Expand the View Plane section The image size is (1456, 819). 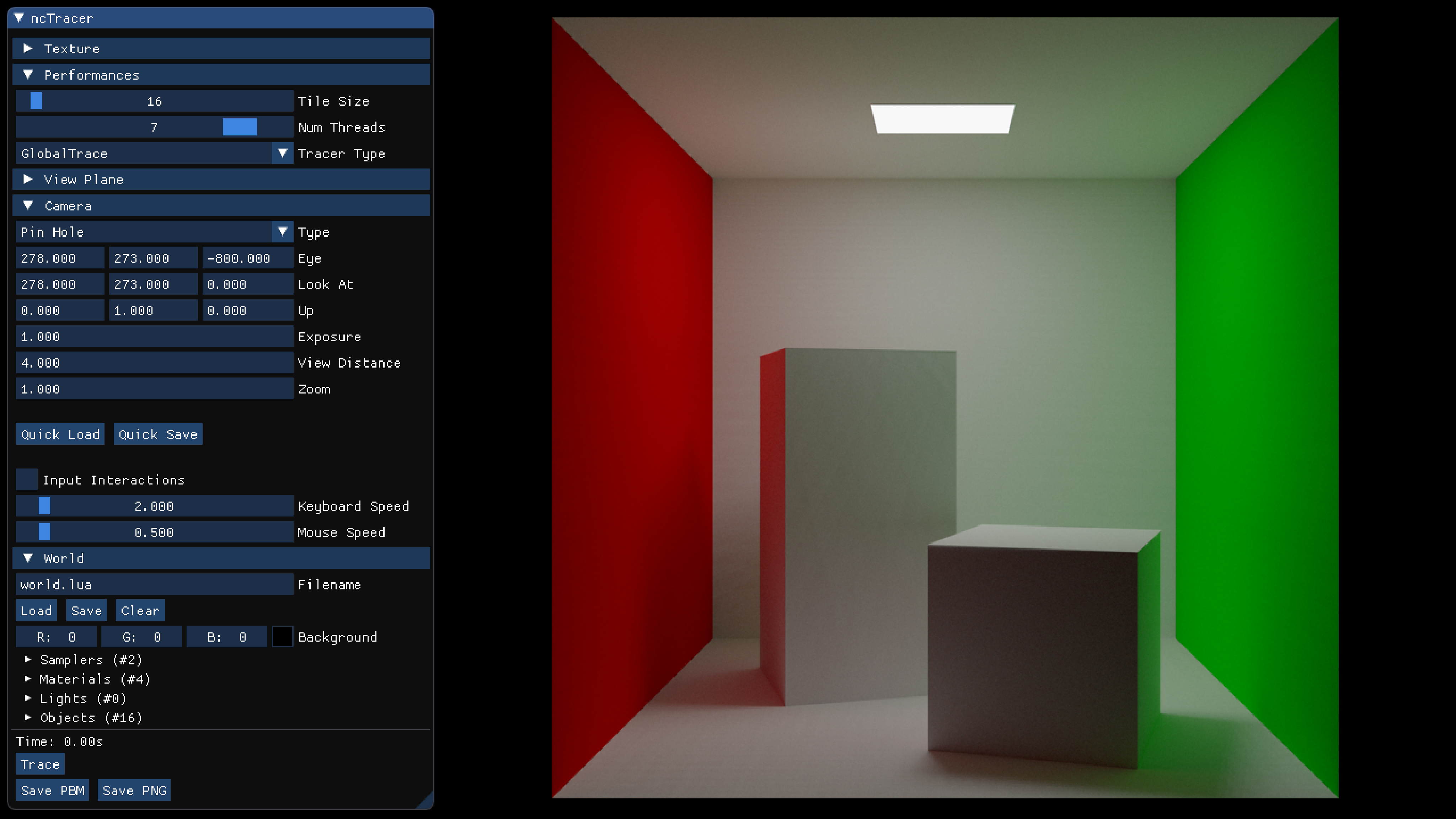(28, 179)
